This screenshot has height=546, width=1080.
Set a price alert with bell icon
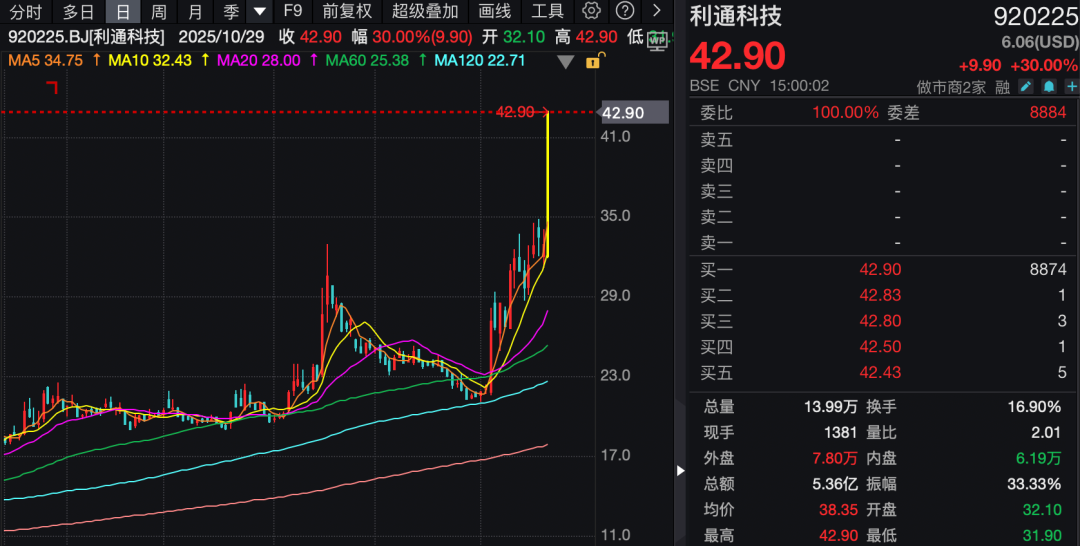(1049, 87)
